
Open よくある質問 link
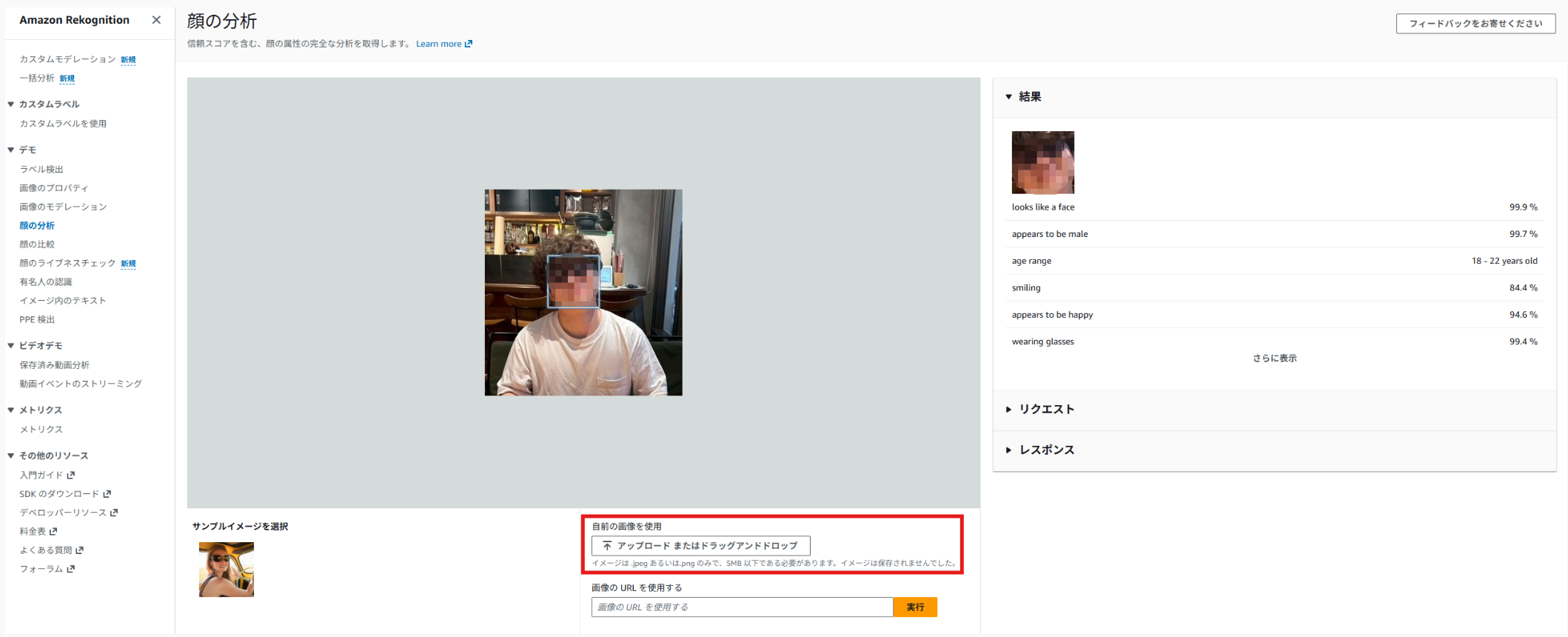[51, 550]
